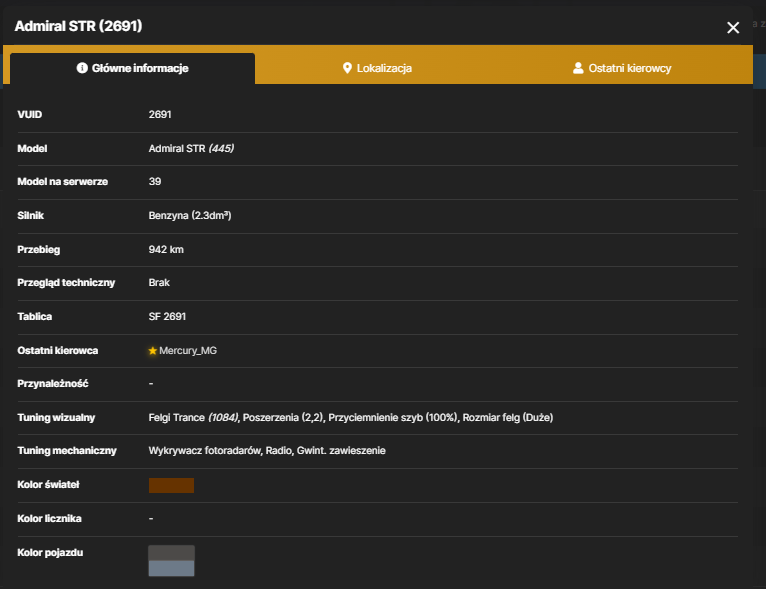766x589 pixels.
Task: Click the Silnik row label
Action: (31, 215)
